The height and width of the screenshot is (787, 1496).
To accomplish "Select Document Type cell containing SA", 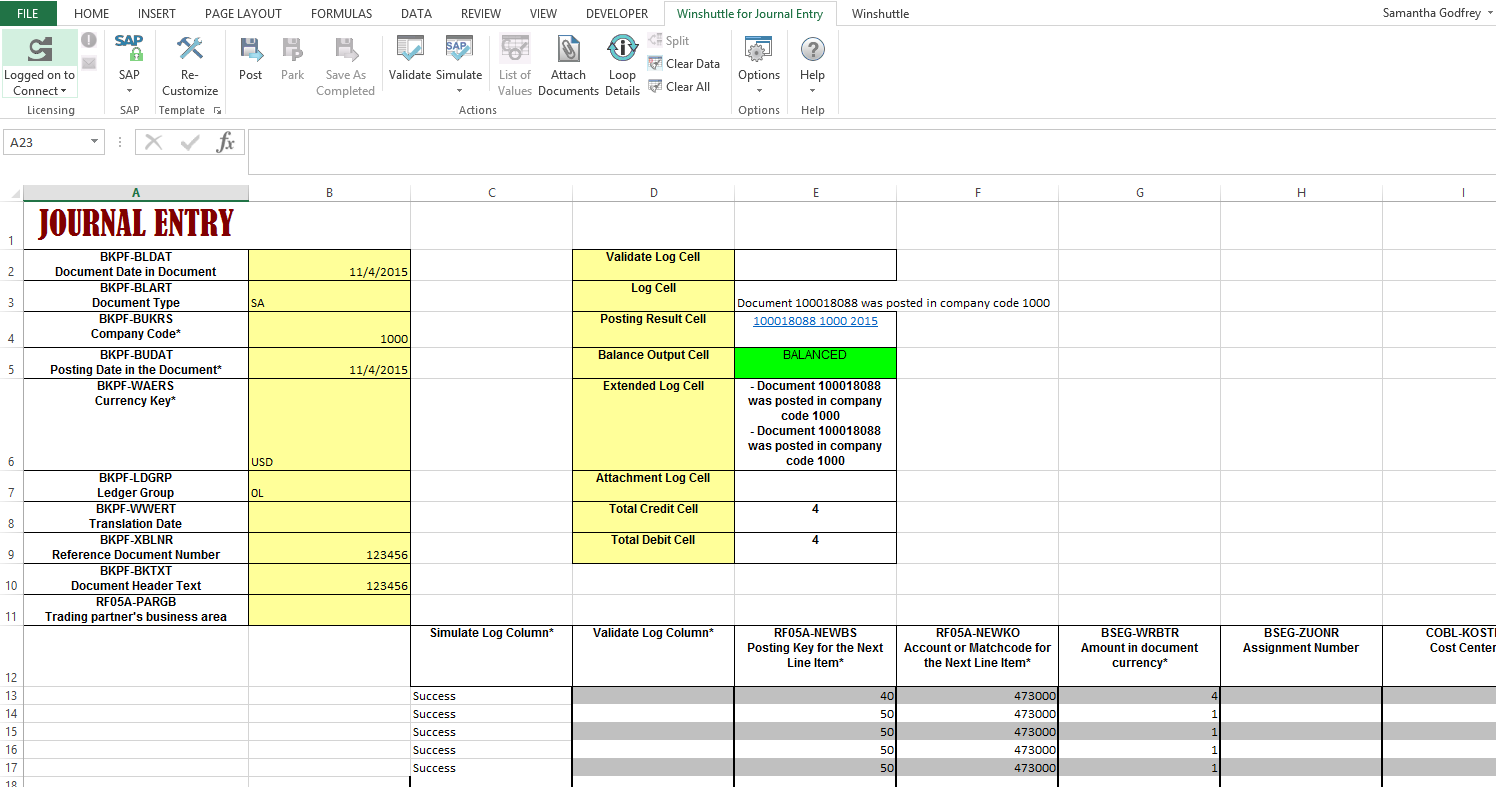I will 329,296.
